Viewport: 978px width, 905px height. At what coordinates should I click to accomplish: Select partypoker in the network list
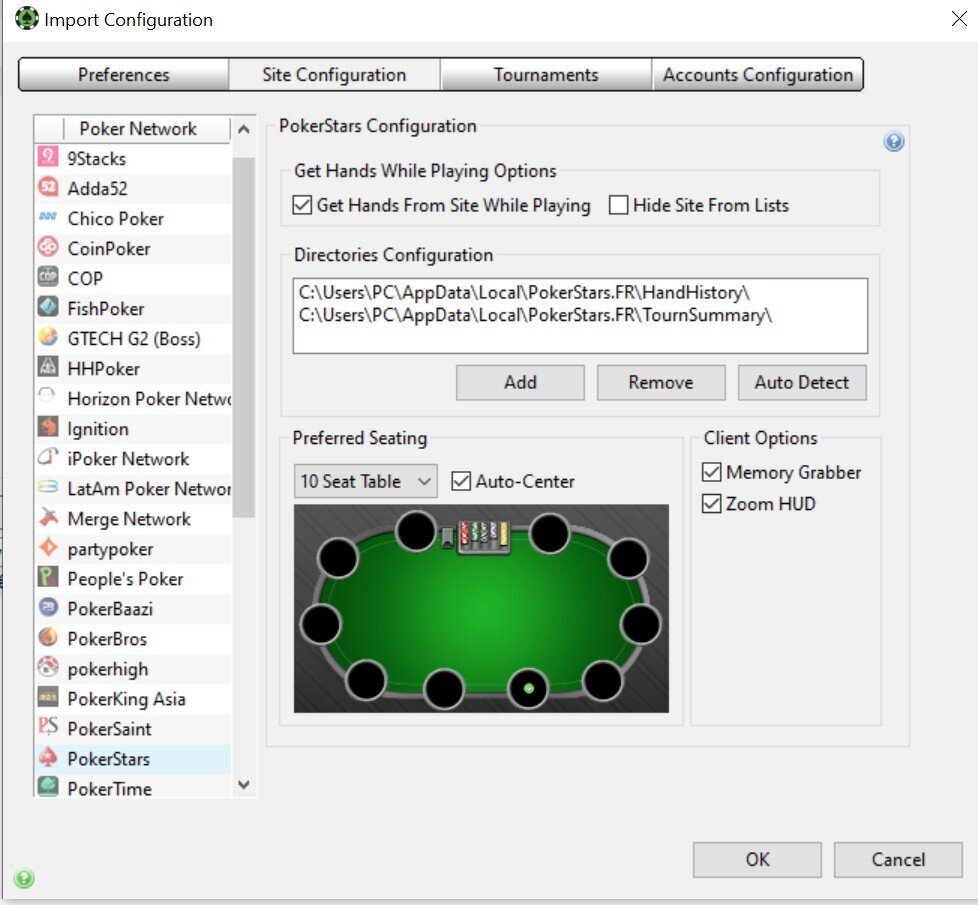(x=133, y=549)
